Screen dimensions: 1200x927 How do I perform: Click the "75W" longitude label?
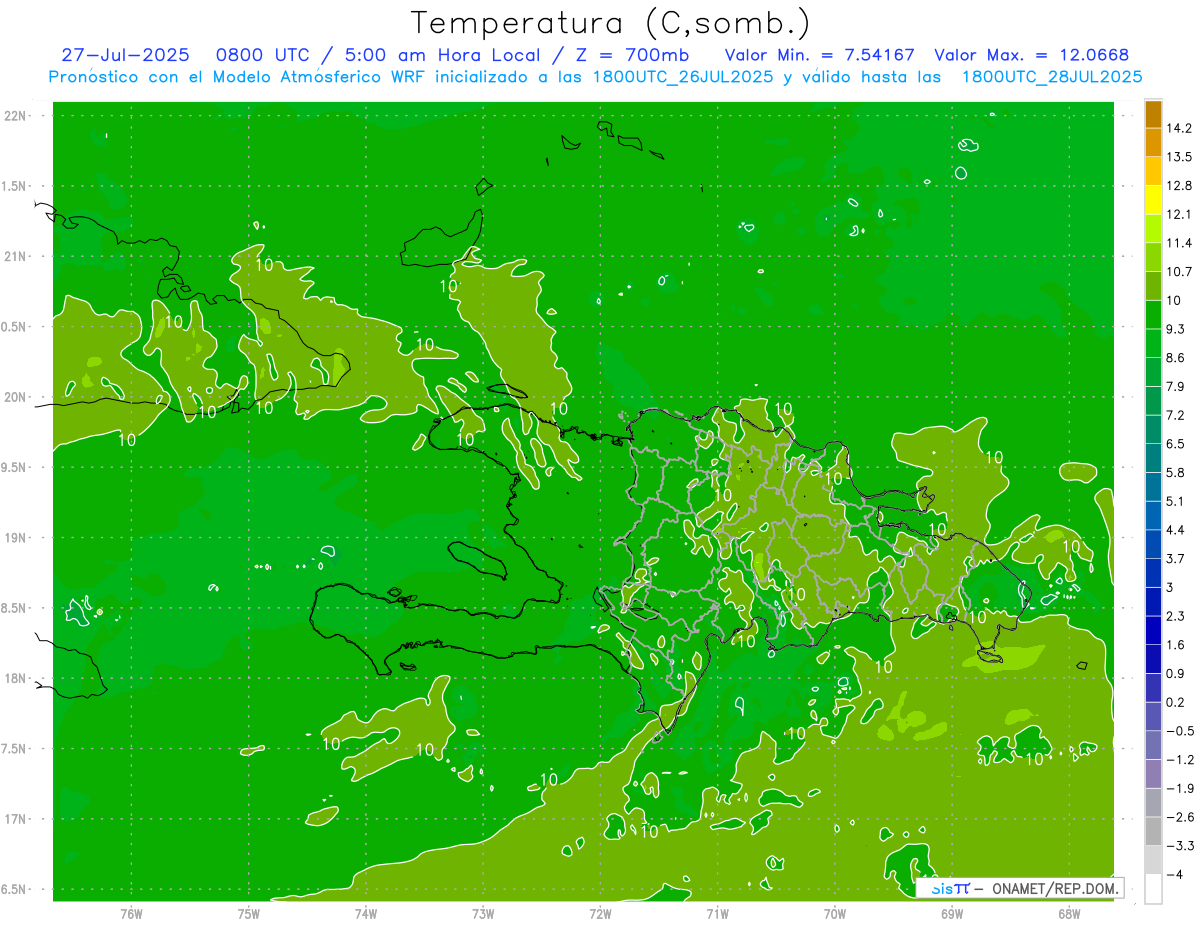(249, 914)
